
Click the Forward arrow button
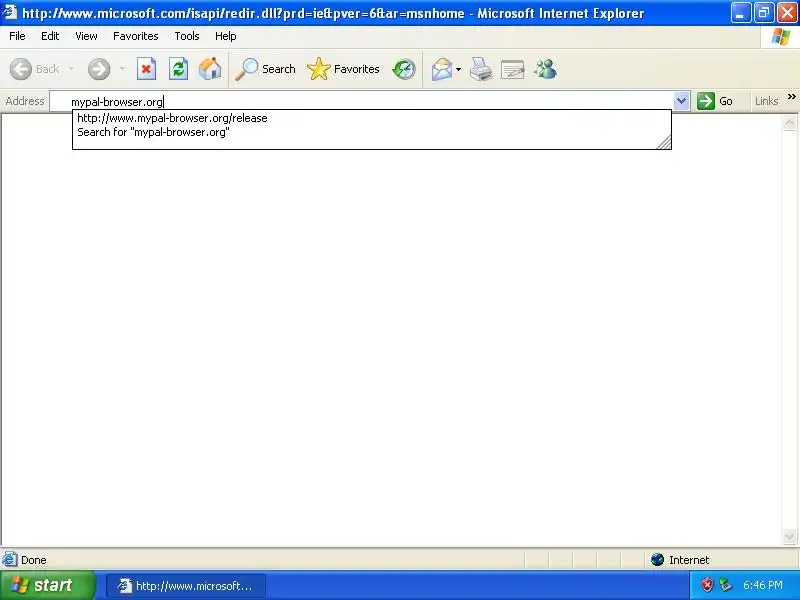pos(99,69)
